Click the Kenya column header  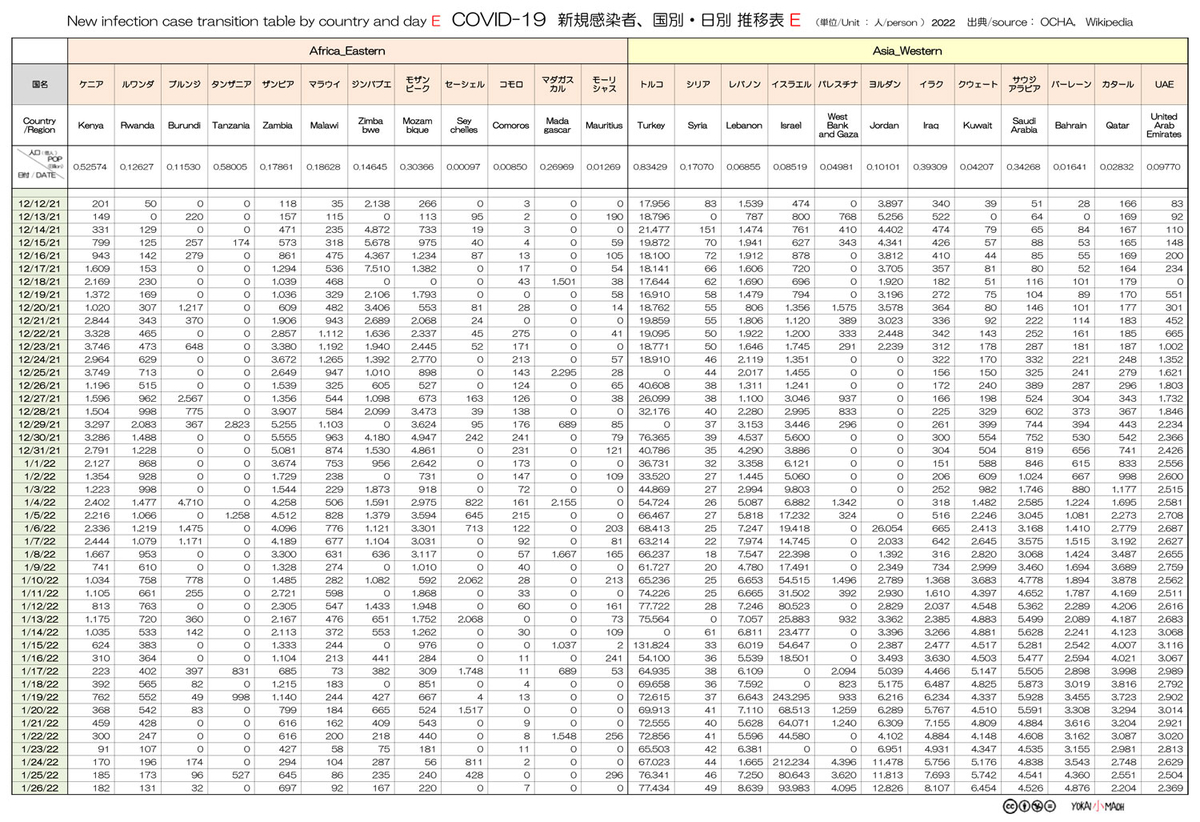[91, 126]
